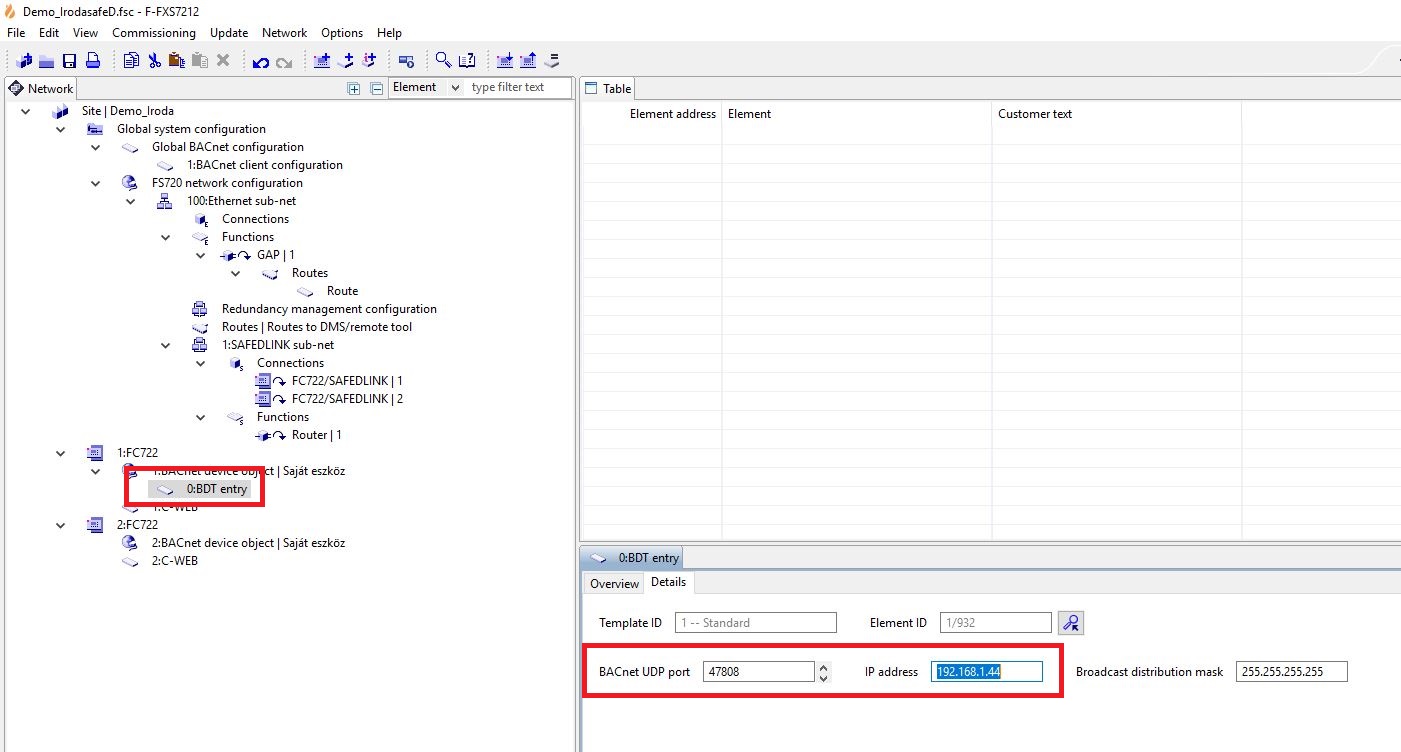The image size is (1401, 752).
Task: Collapse the 1:SAFEDLINK sub-net node
Action: [x=166, y=345]
